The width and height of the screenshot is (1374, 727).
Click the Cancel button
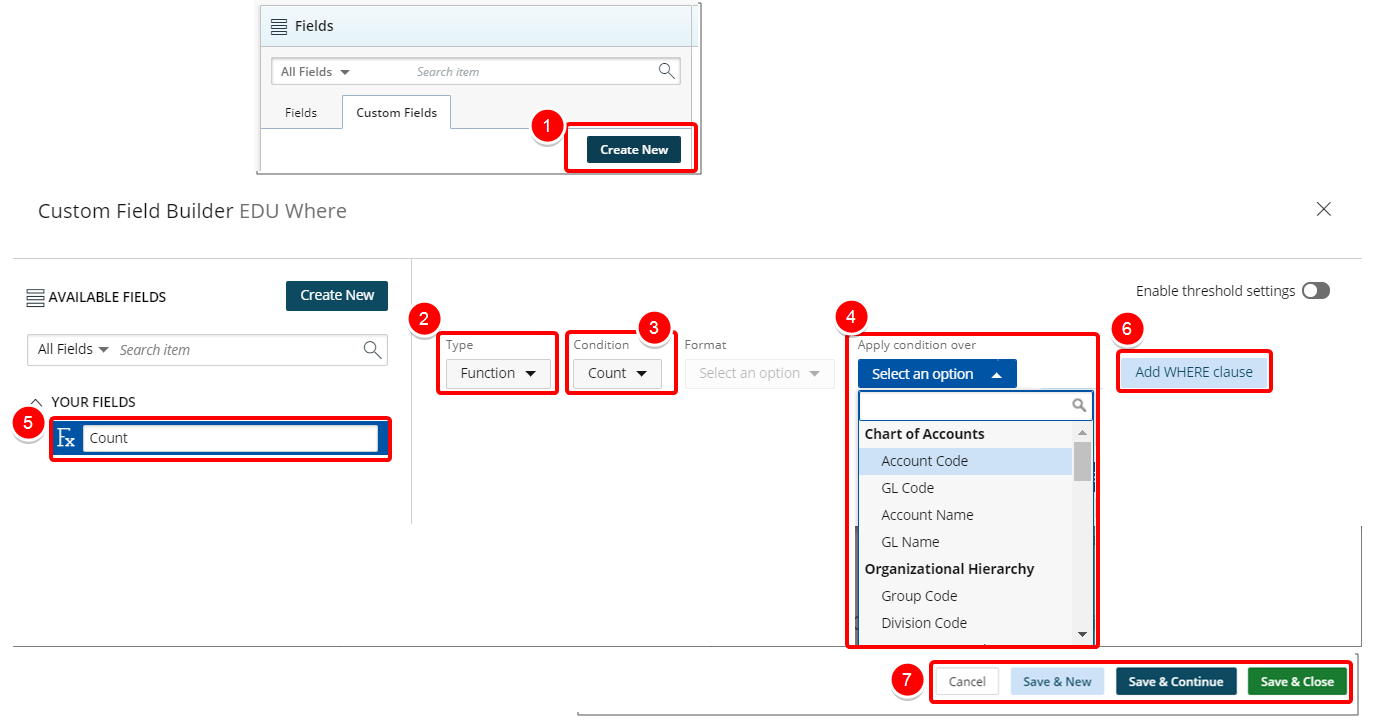click(967, 682)
